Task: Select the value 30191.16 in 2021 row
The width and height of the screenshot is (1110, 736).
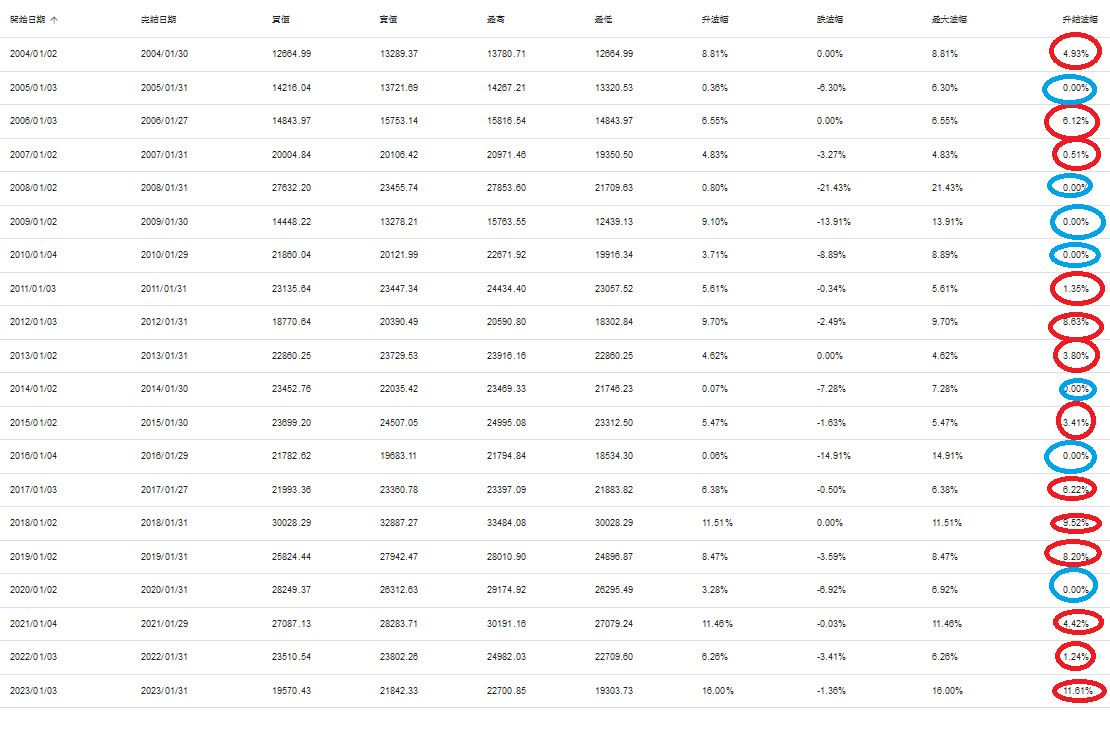Action: (x=504, y=624)
